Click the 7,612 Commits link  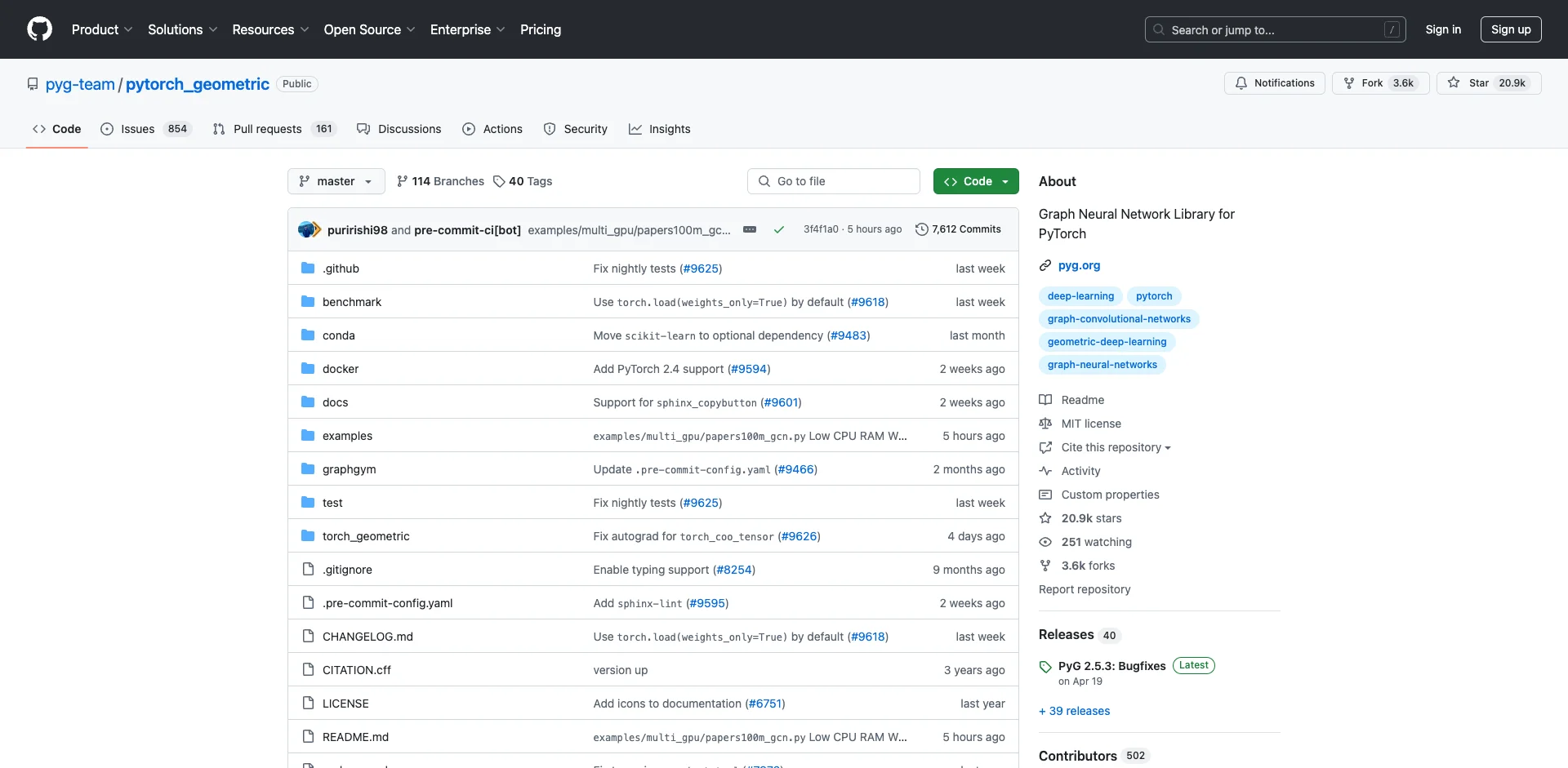click(958, 229)
